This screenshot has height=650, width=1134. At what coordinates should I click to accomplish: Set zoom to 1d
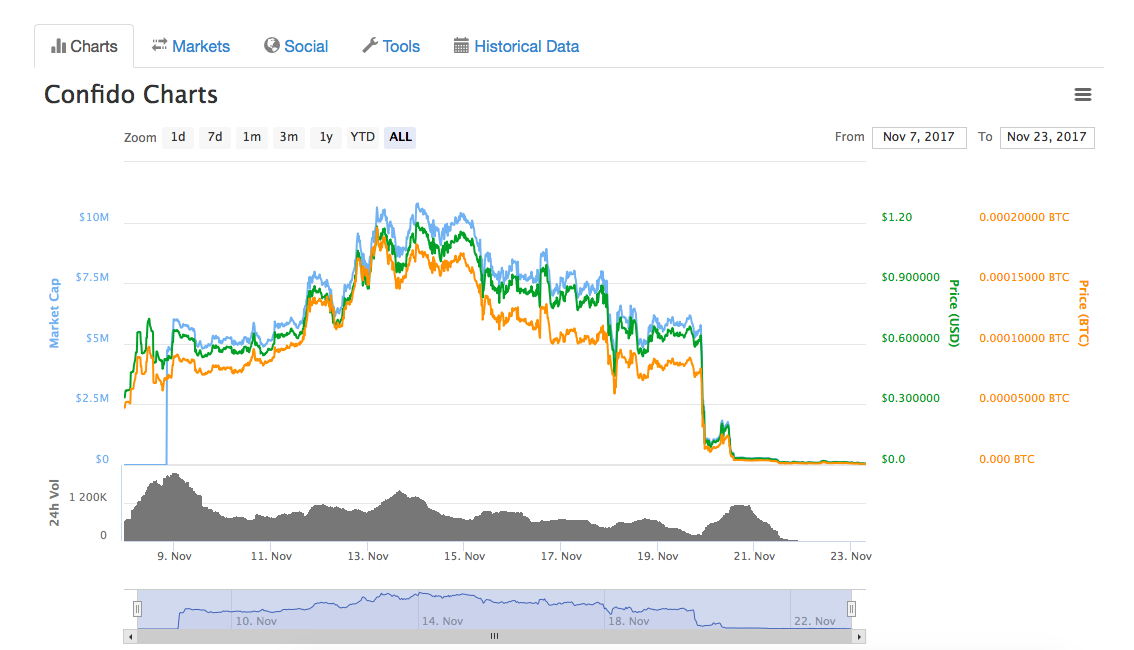point(178,137)
